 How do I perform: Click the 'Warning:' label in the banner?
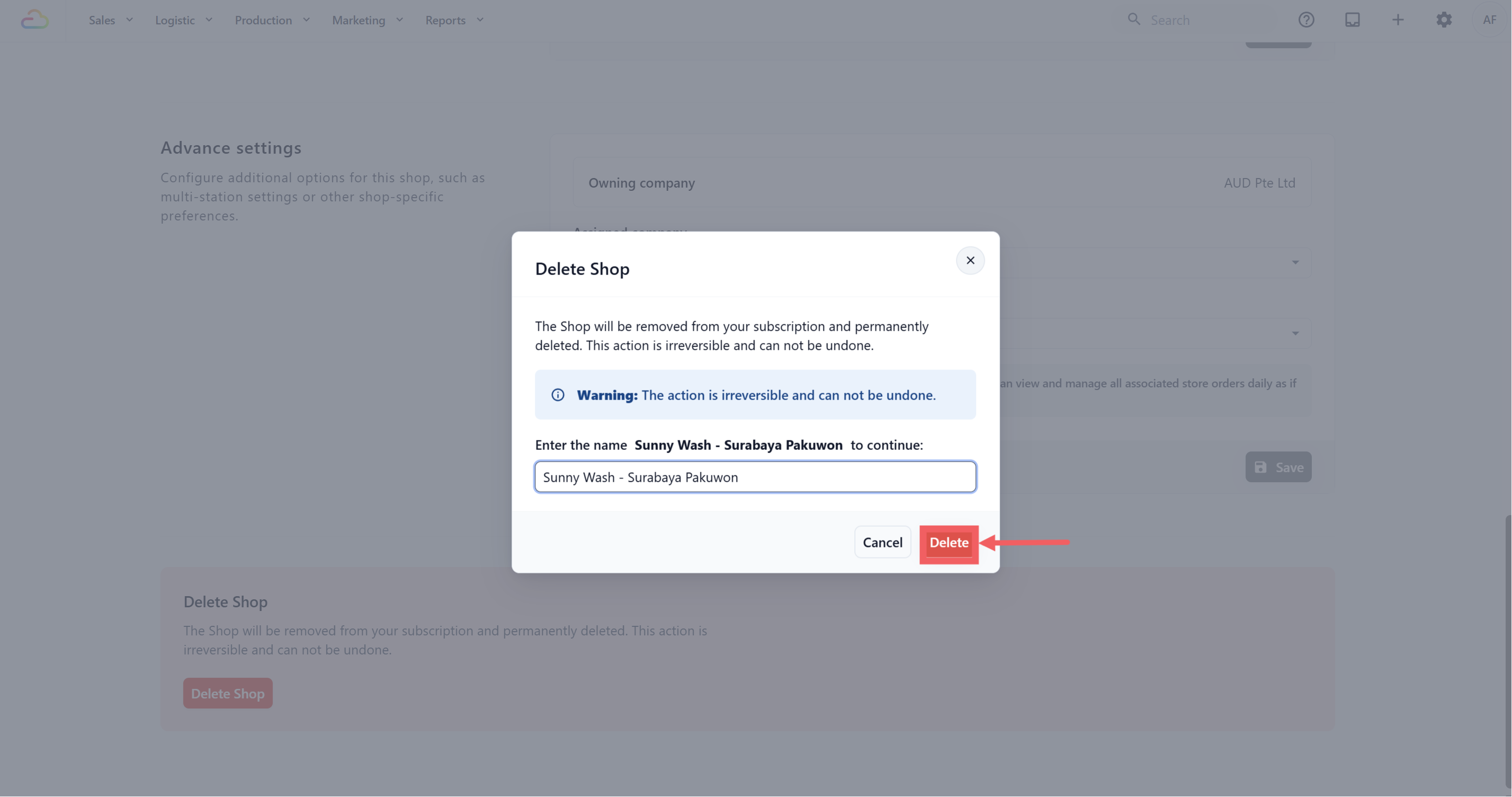[607, 395]
